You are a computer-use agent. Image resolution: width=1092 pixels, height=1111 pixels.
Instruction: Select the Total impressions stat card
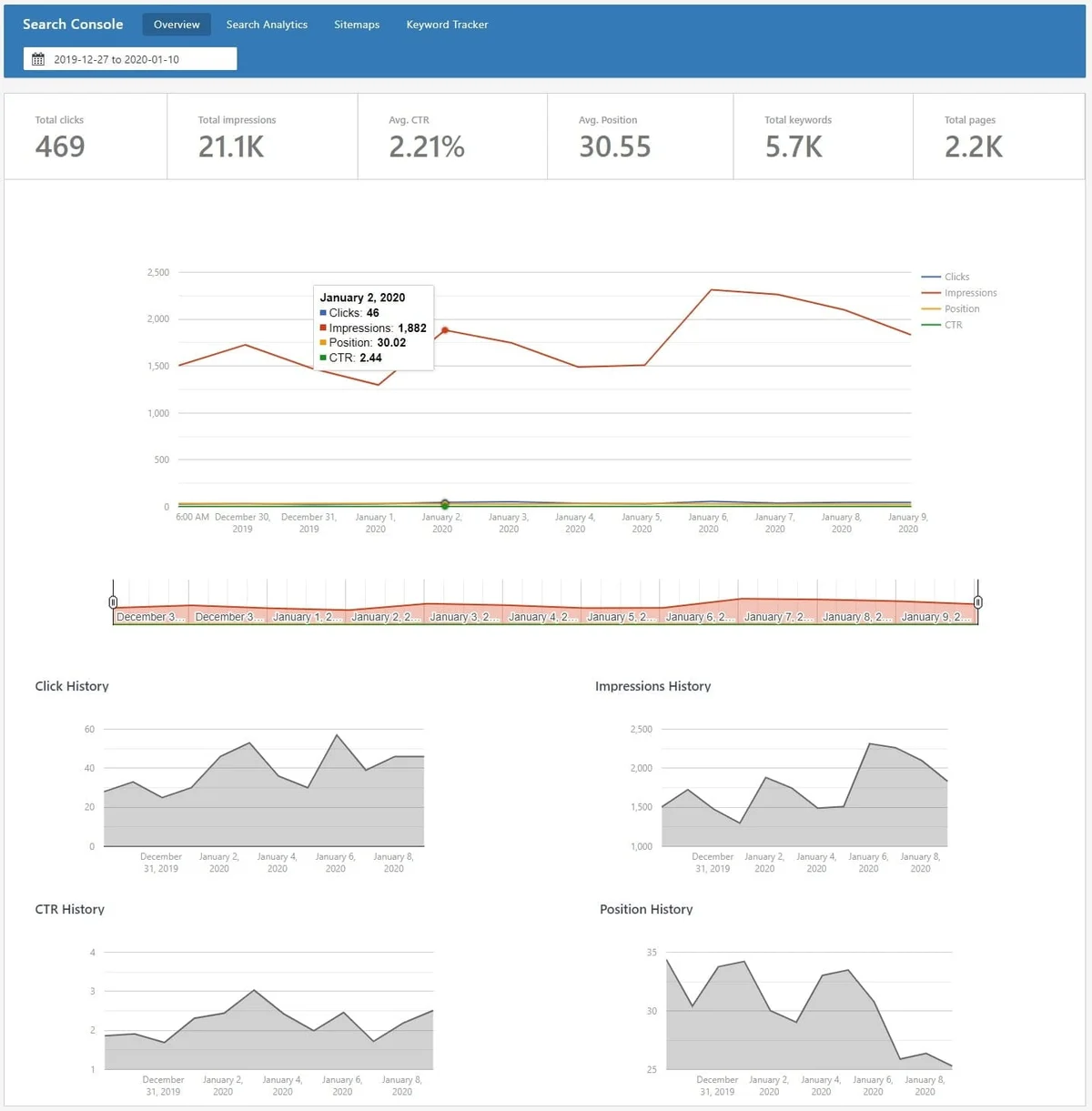[262, 136]
